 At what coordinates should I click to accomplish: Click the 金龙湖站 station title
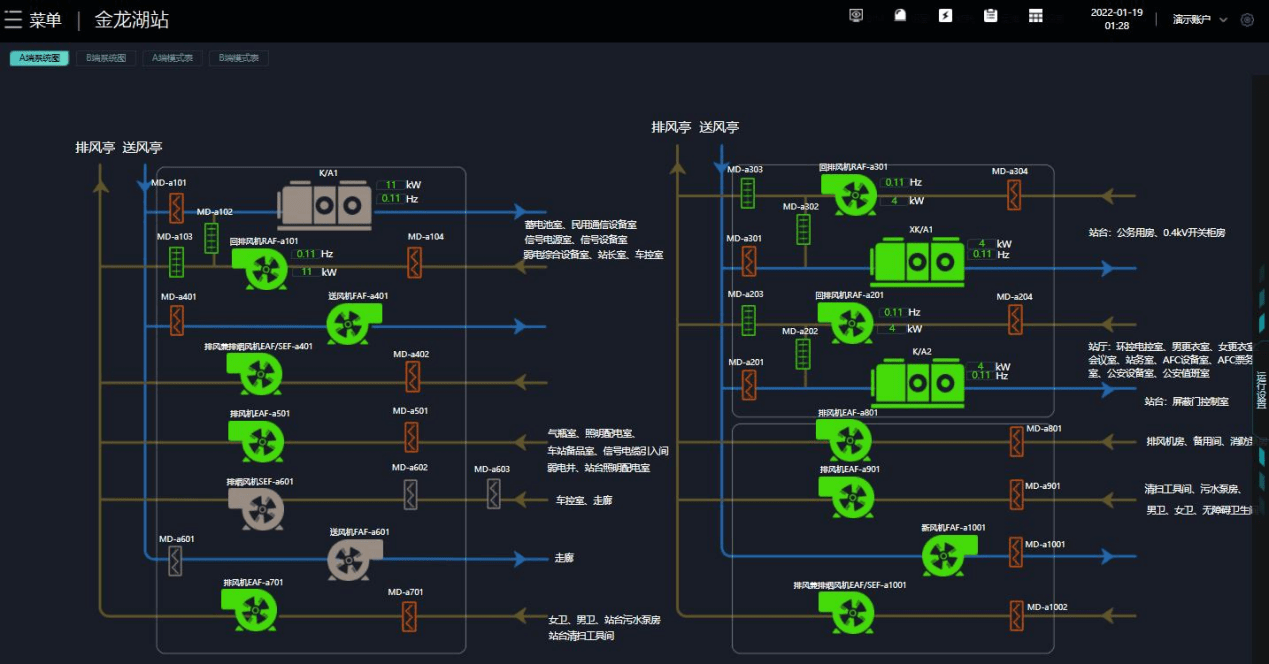[x=131, y=20]
